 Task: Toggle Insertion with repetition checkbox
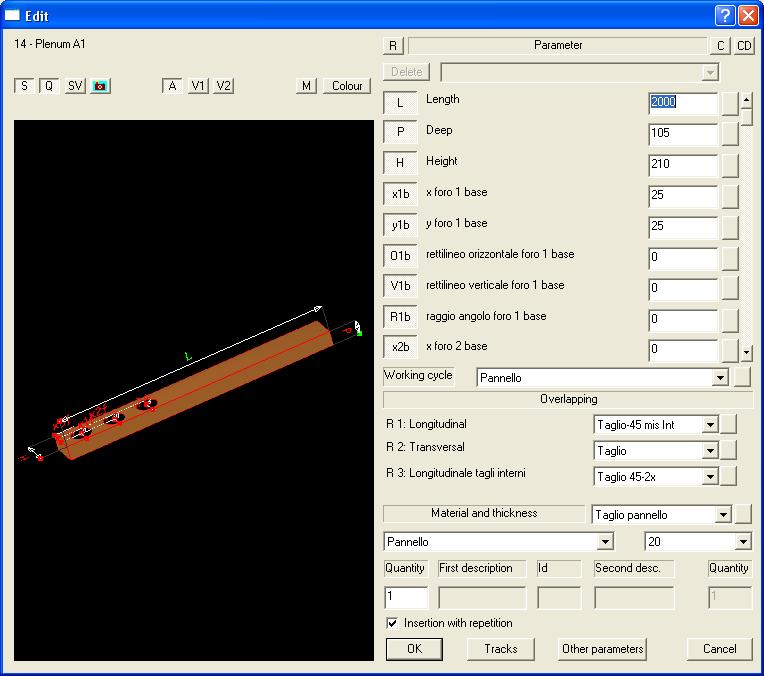pyautogui.click(x=393, y=623)
